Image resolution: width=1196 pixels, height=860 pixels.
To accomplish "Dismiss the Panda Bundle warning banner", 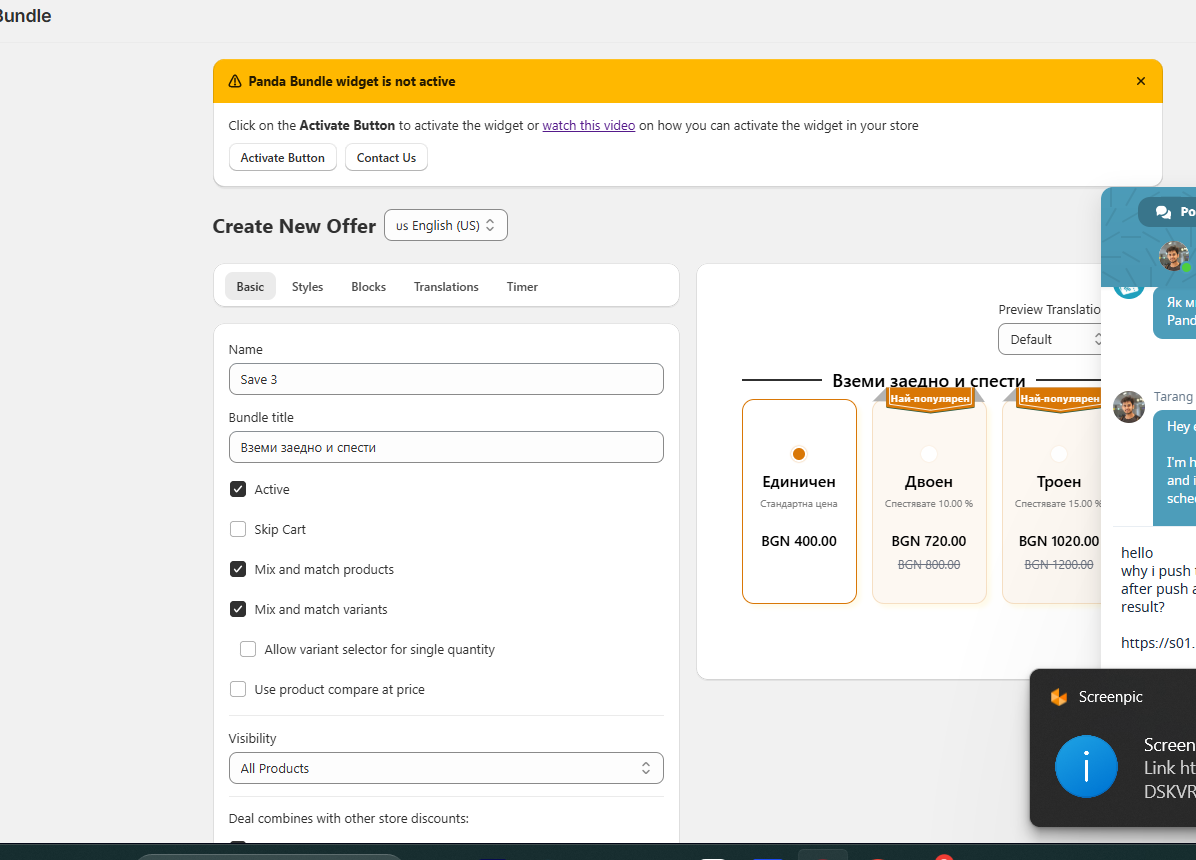I will coord(1140,81).
